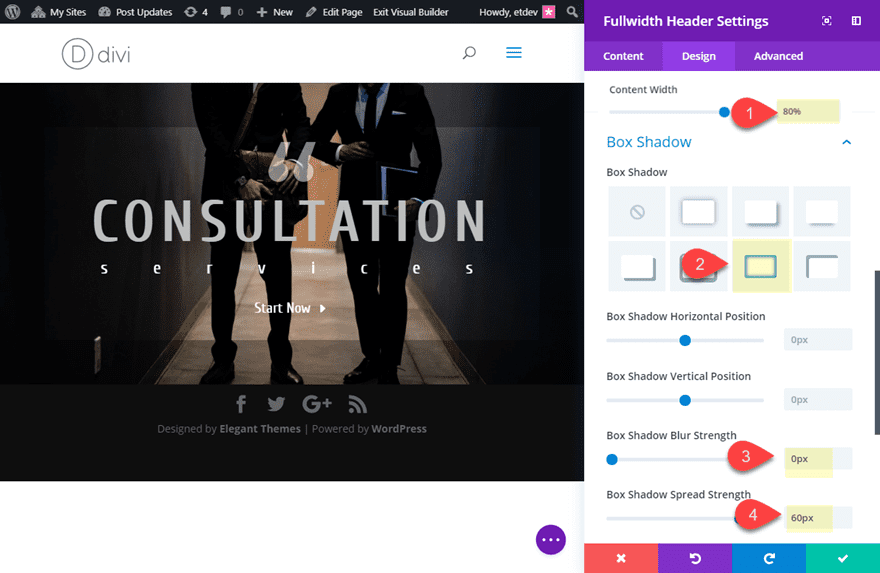This screenshot has height=573, width=880.
Task: Click the pink user avatar icon
Action: point(548,12)
